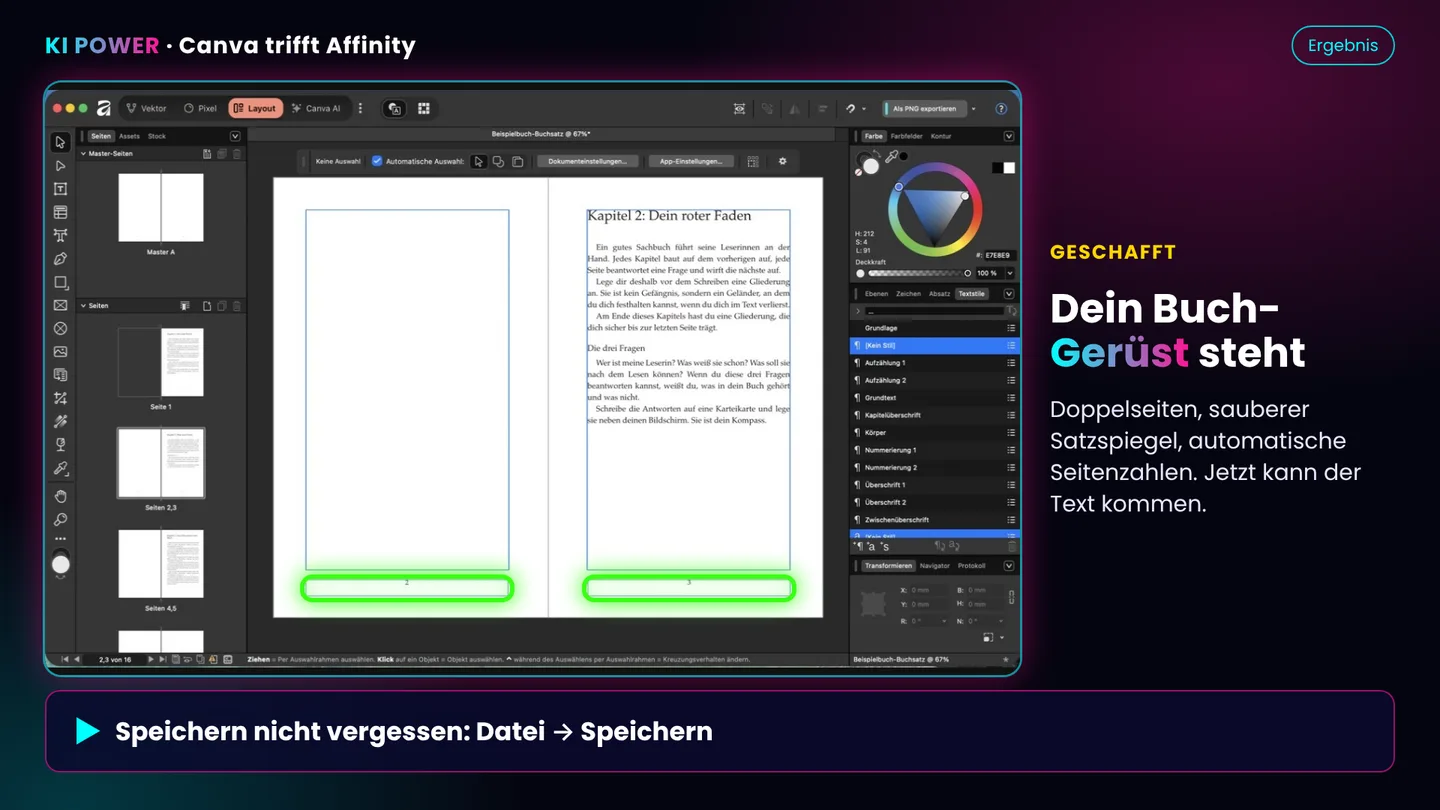Viewport: 1440px width, 810px height.
Task: Click the Dokumenteinstellungen button
Action: (x=588, y=161)
